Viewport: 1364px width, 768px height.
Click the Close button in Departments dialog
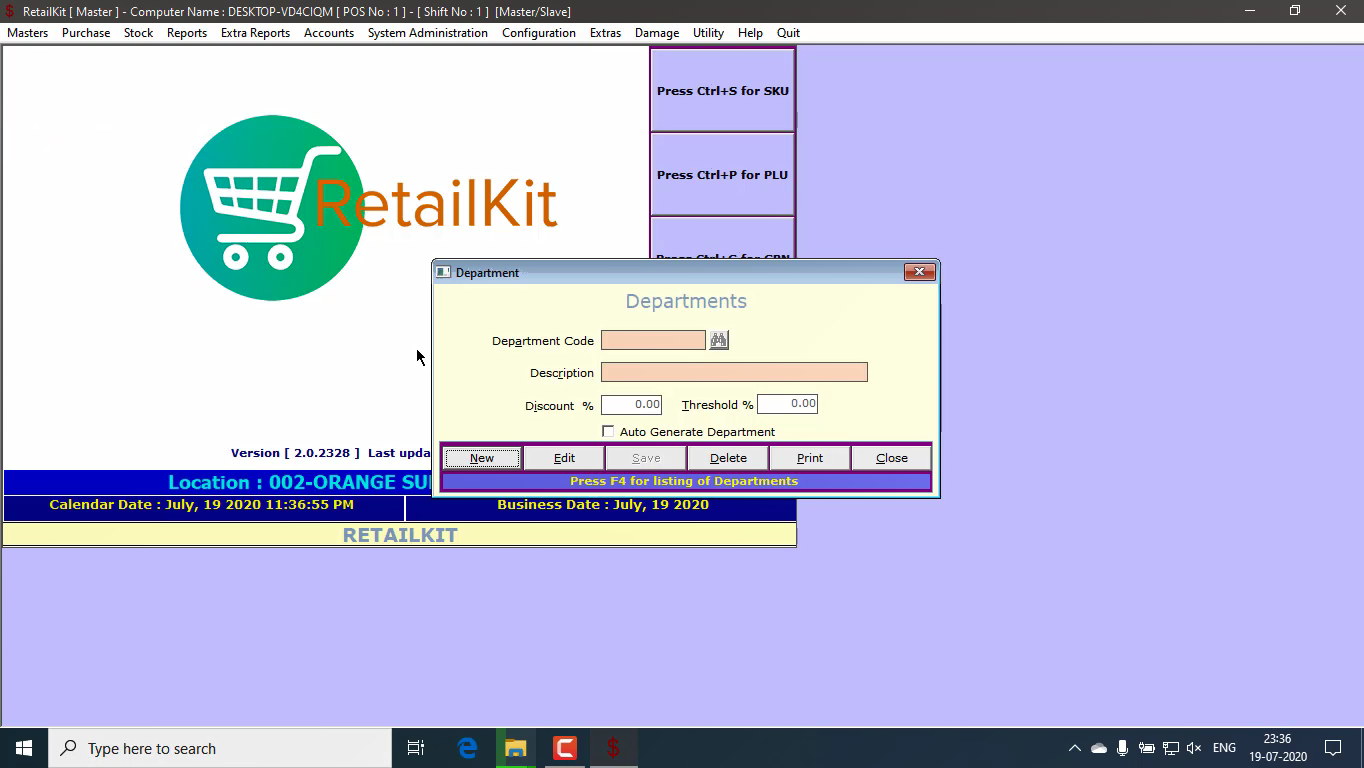(x=892, y=458)
